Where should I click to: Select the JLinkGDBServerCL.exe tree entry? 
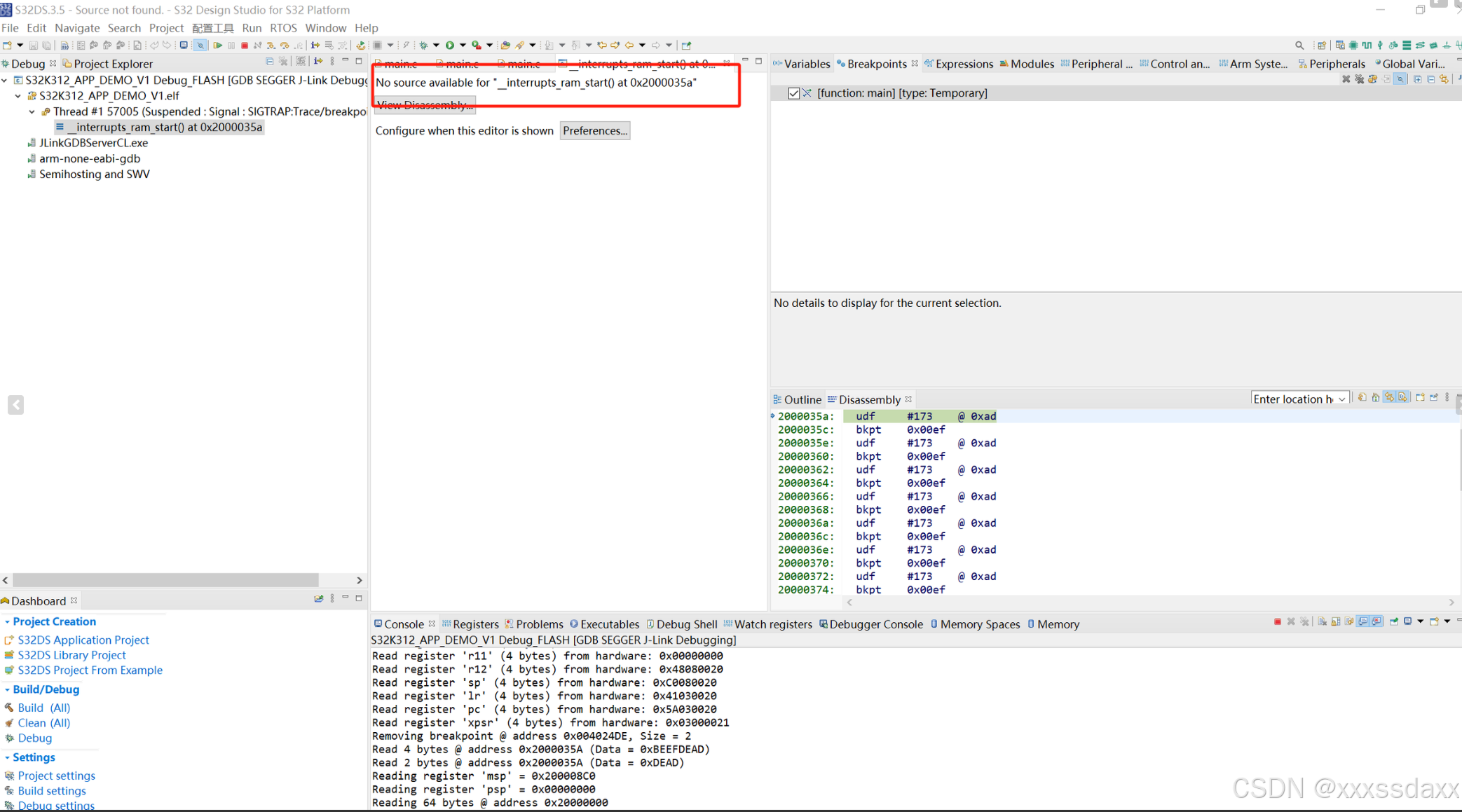point(93,143)
